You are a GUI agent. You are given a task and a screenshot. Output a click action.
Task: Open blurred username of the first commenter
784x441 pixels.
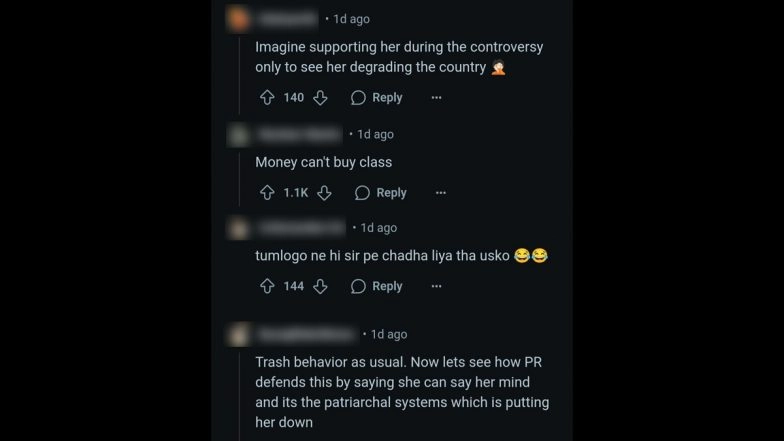[288, 19]
